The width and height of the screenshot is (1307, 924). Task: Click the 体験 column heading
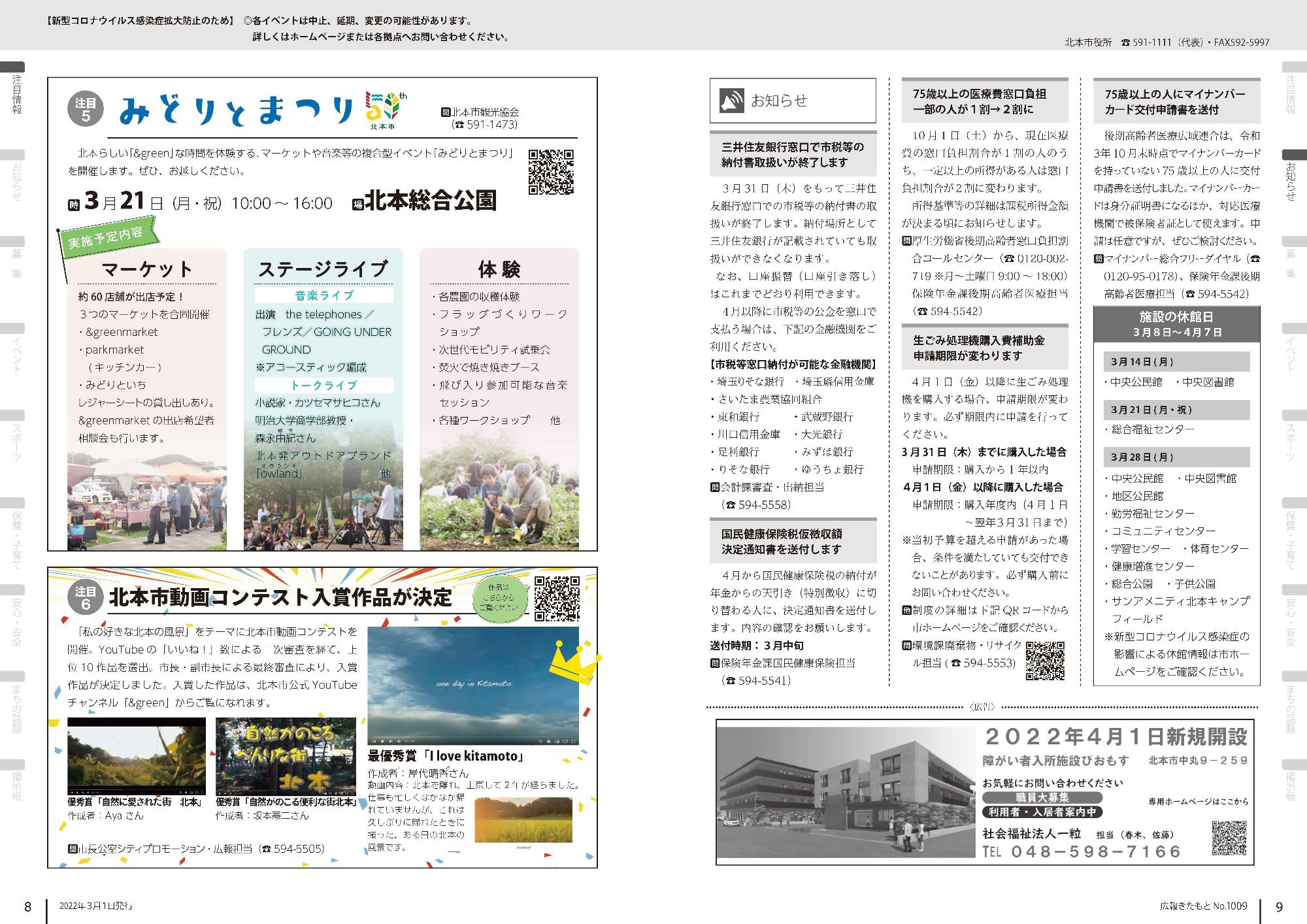499,269
